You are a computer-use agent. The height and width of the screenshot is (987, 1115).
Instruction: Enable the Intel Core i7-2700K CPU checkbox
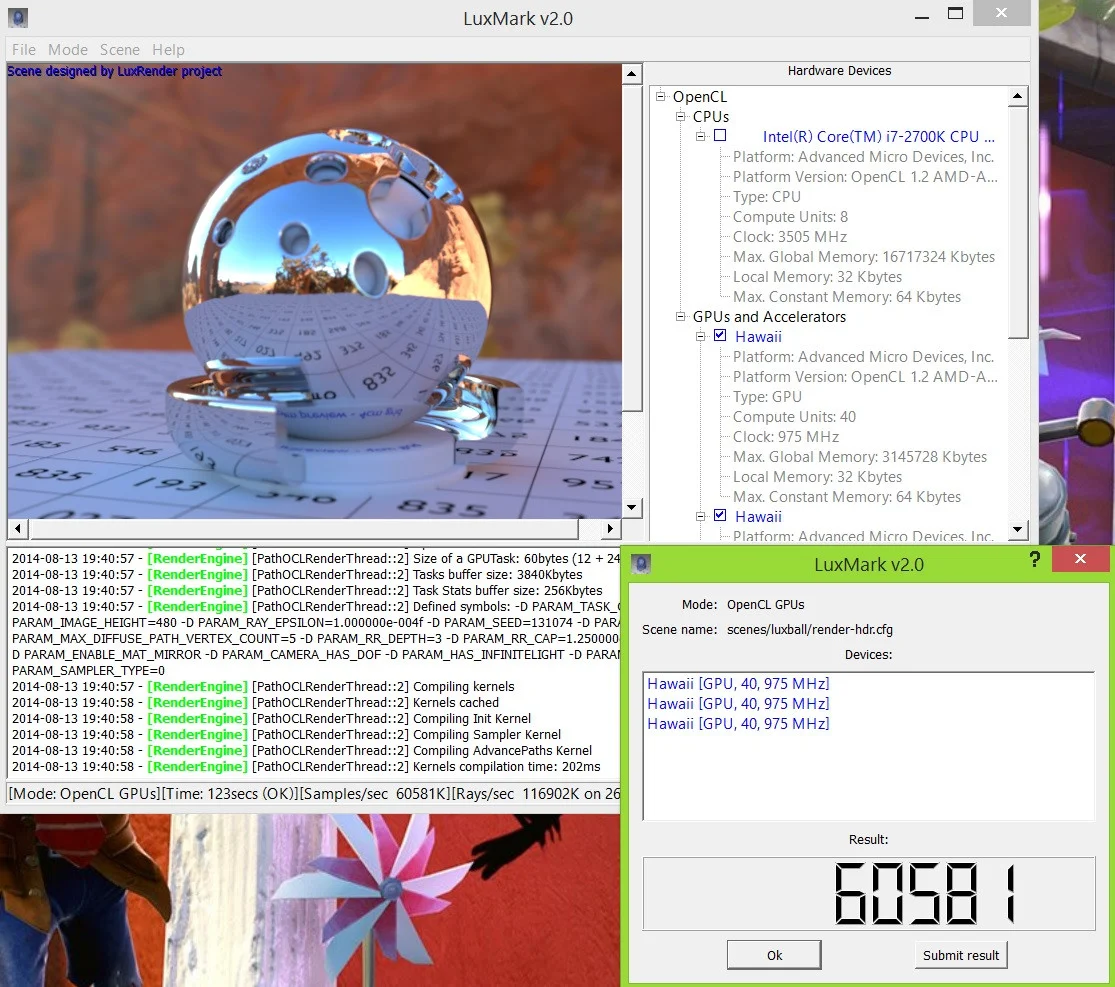720,135
